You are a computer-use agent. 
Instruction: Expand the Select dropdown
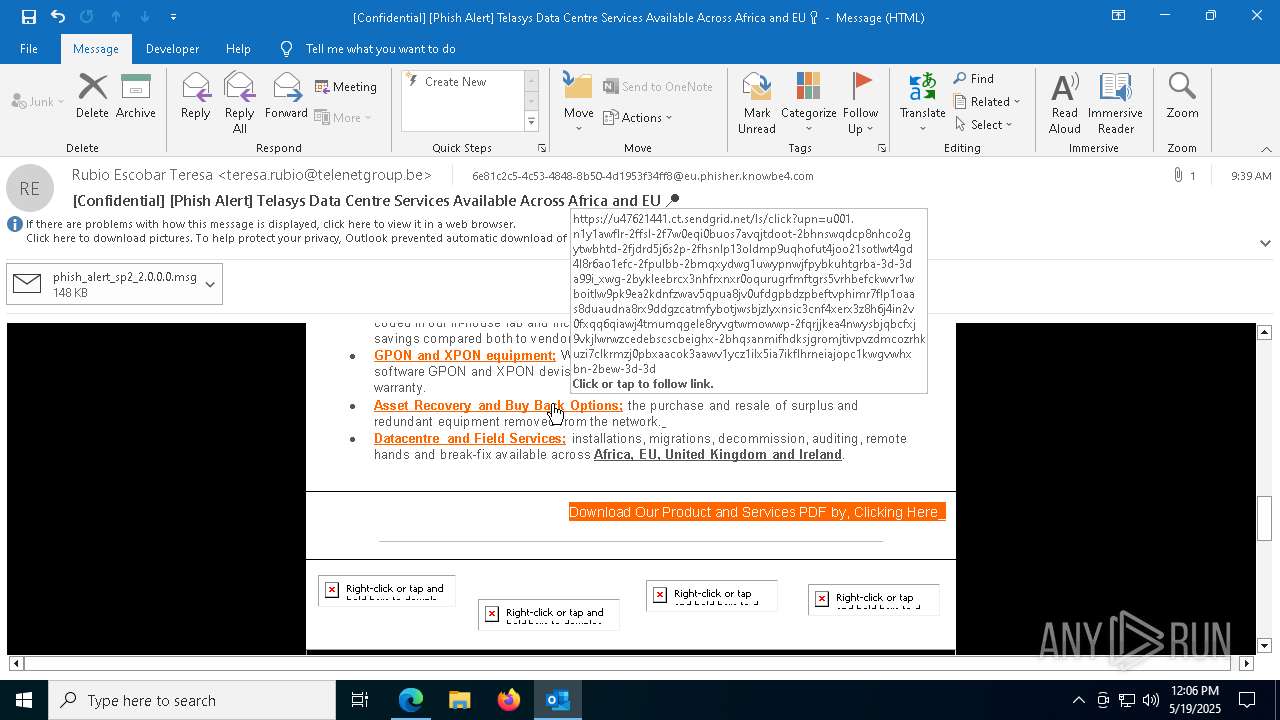click(x=984, y=125)
